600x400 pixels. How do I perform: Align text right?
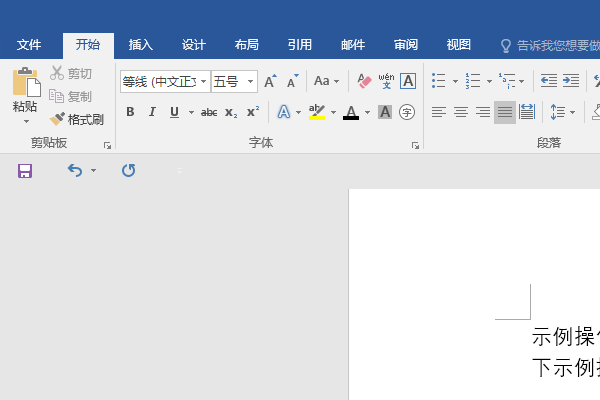(483, 112)
